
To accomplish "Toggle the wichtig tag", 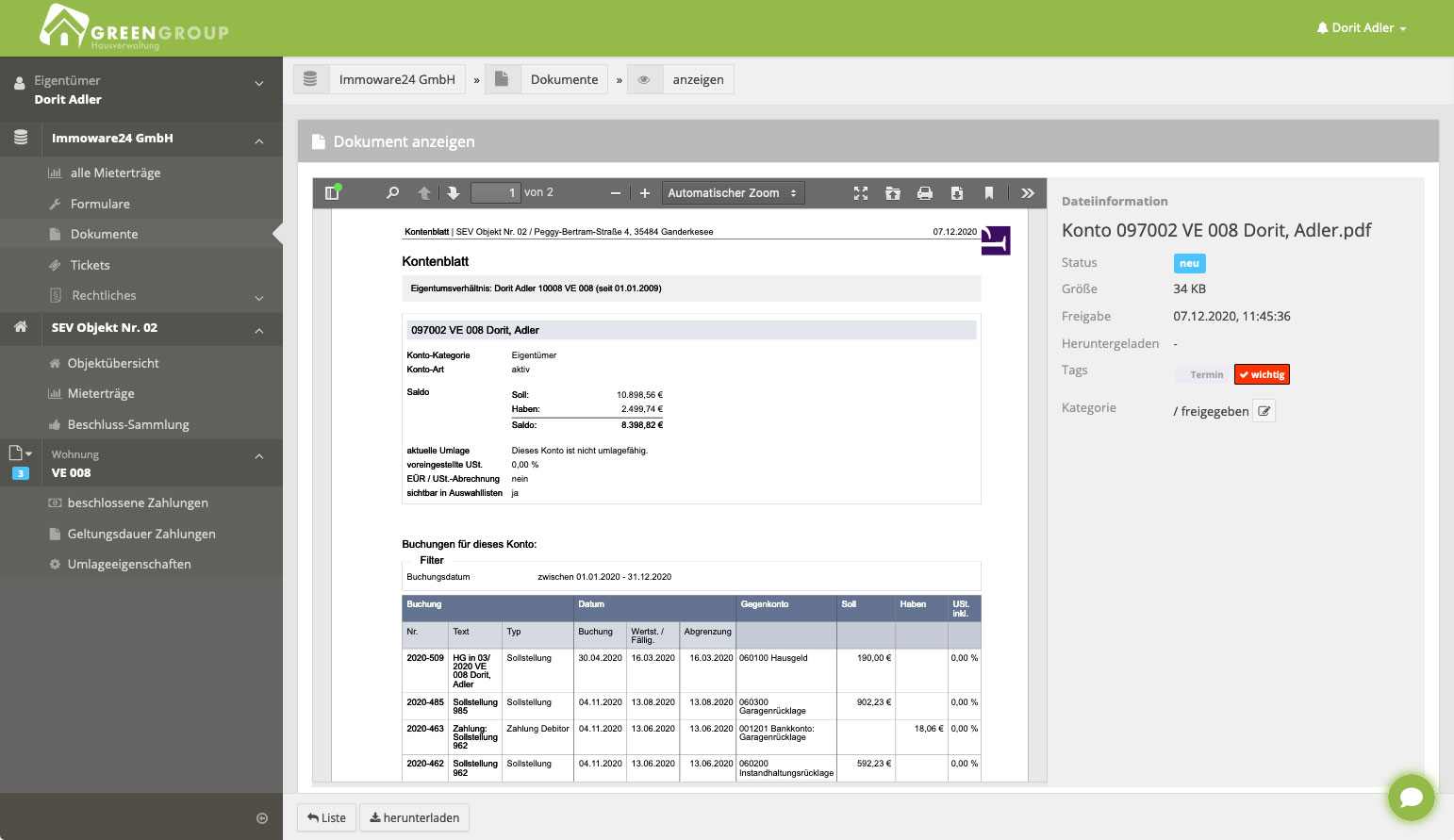I will coord(1262,374).
